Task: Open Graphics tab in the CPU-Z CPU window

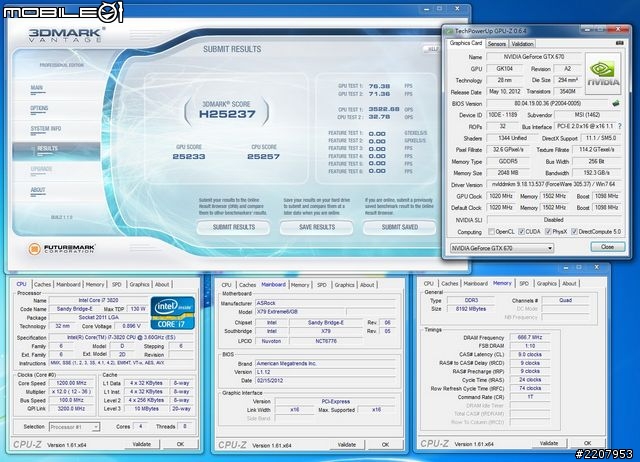Action: (x=139, y=284)
